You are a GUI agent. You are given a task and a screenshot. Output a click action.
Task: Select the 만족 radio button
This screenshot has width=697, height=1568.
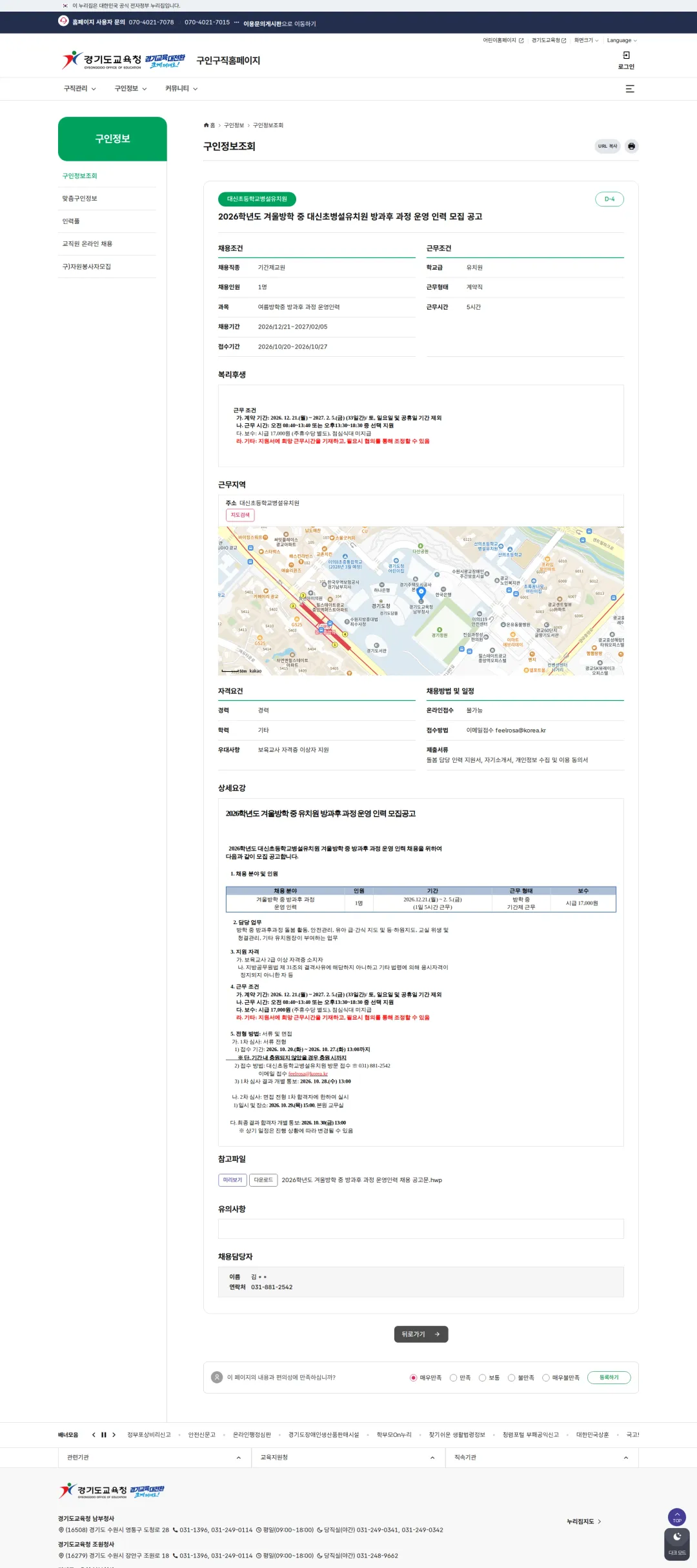tap(453, 1378)
